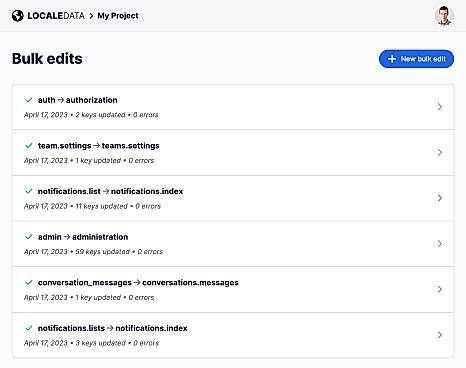Expand the notifications.lists row chevron

(x=440, y=335)
